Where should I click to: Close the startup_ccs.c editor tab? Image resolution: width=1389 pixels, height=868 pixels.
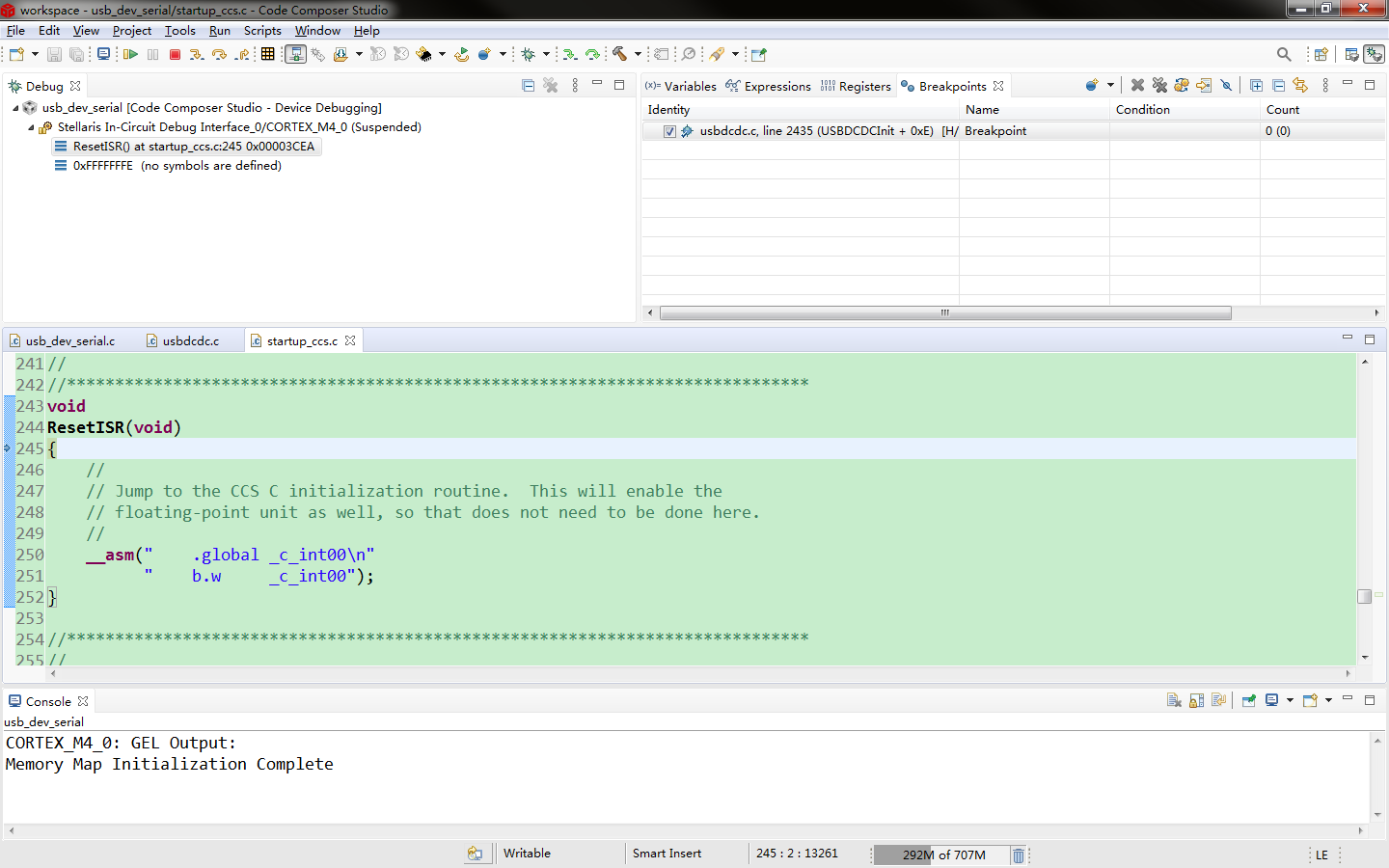coord(350,341)
